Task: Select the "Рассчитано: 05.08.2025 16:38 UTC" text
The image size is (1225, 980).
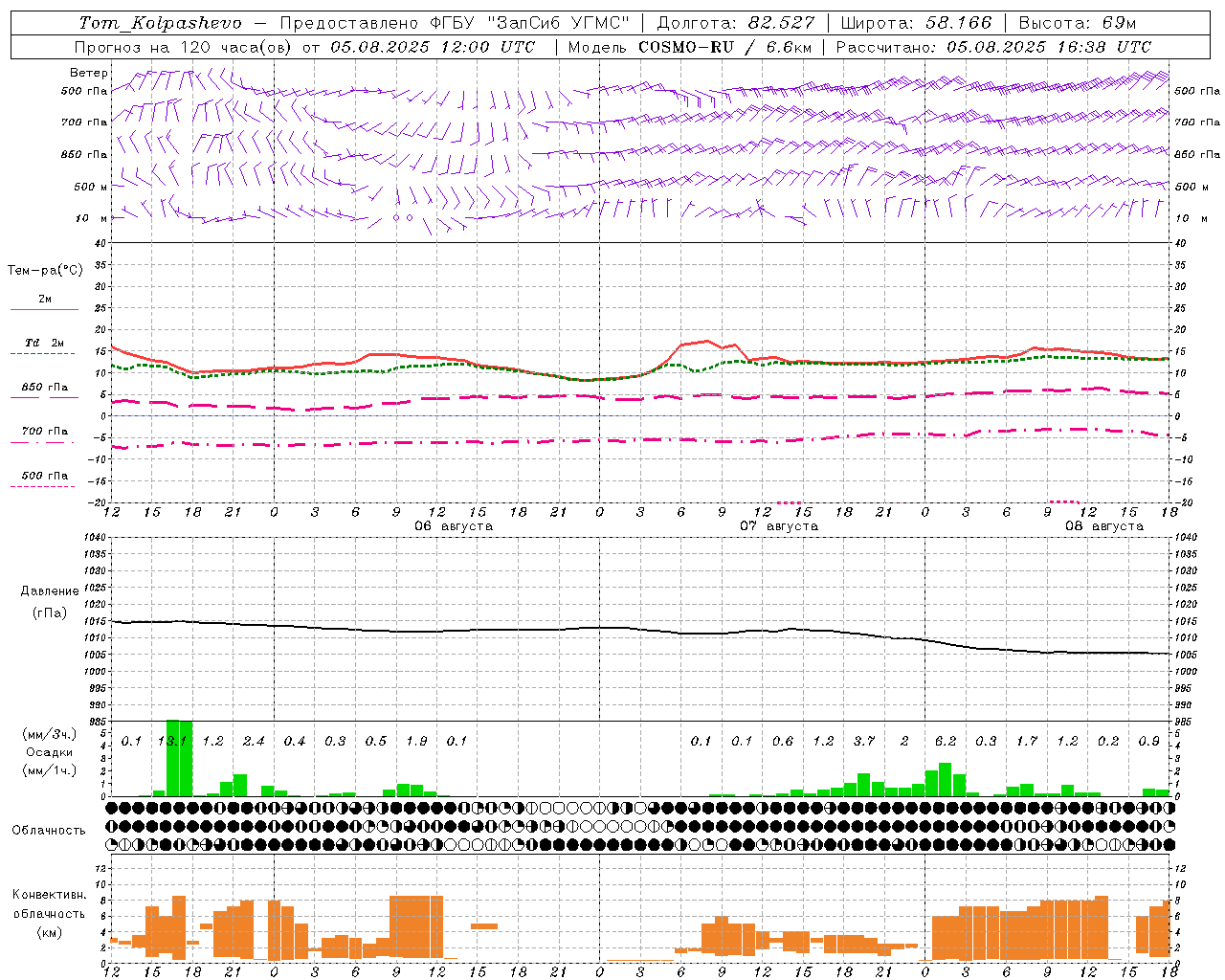Action: click(993, 47)
